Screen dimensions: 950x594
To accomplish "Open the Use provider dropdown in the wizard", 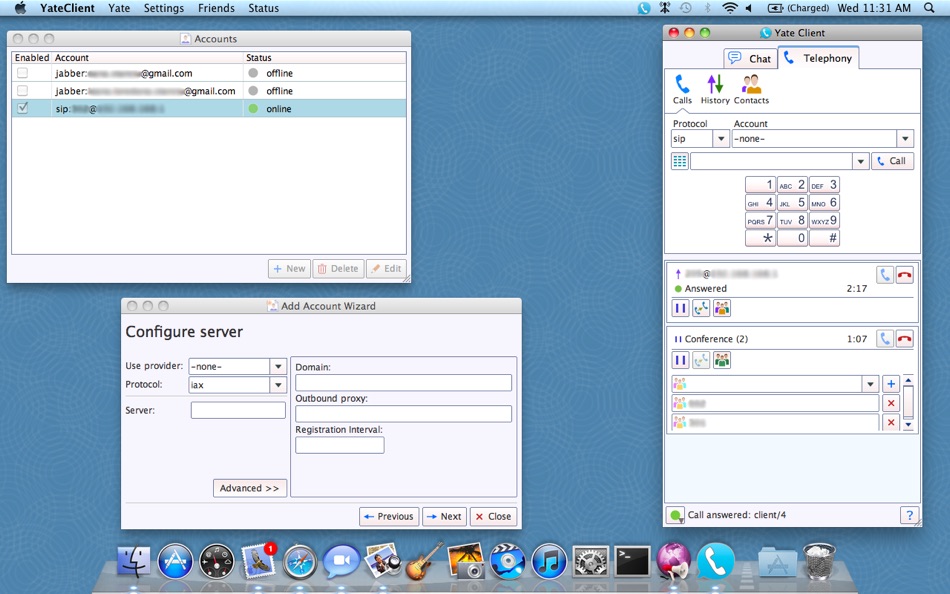I will (277, 367).
